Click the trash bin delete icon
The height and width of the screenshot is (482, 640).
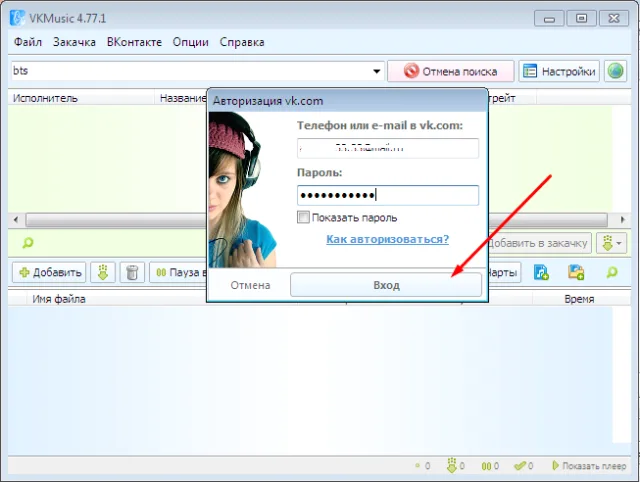(x=132, y=272)
